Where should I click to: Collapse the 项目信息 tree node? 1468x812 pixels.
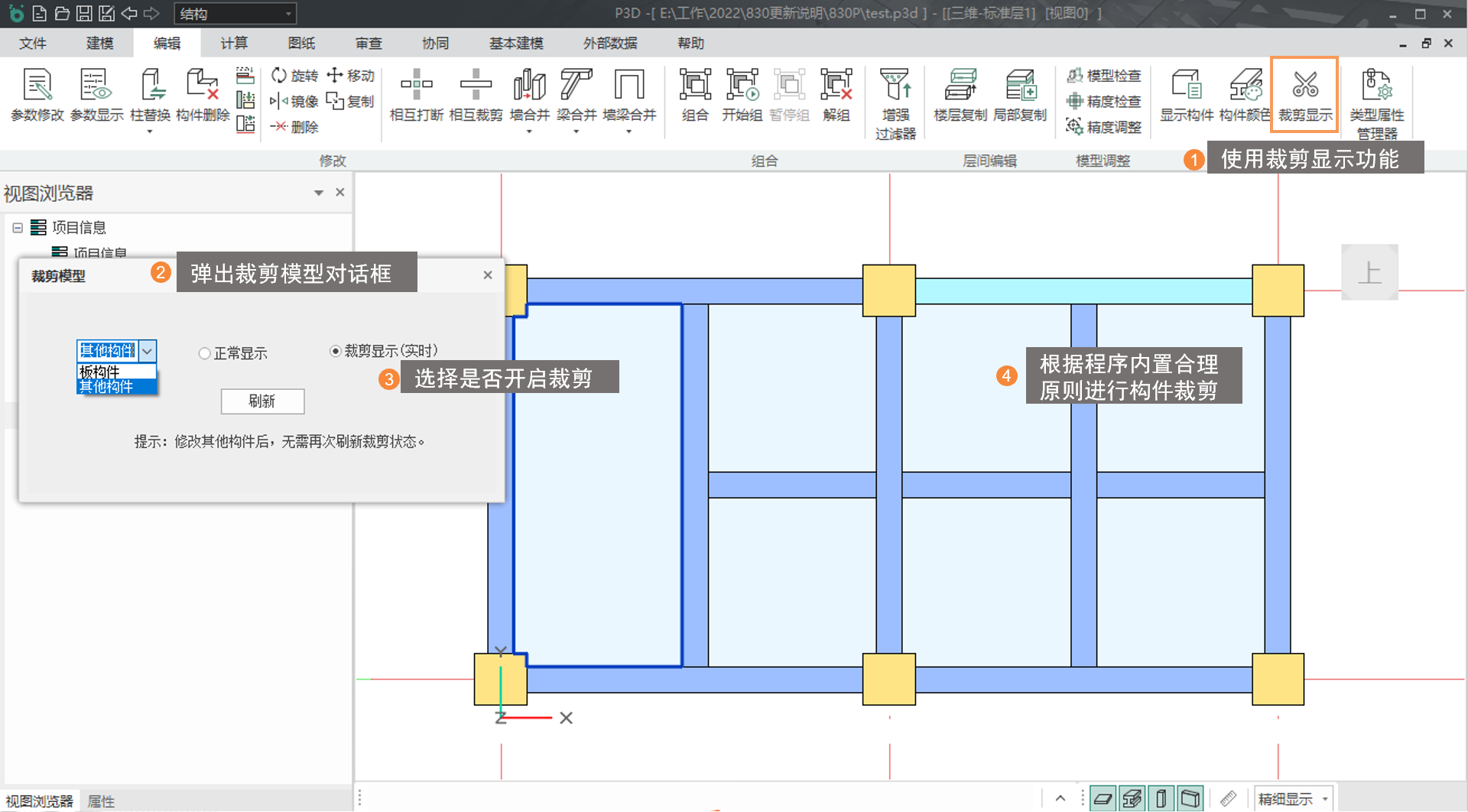(18, 228)
